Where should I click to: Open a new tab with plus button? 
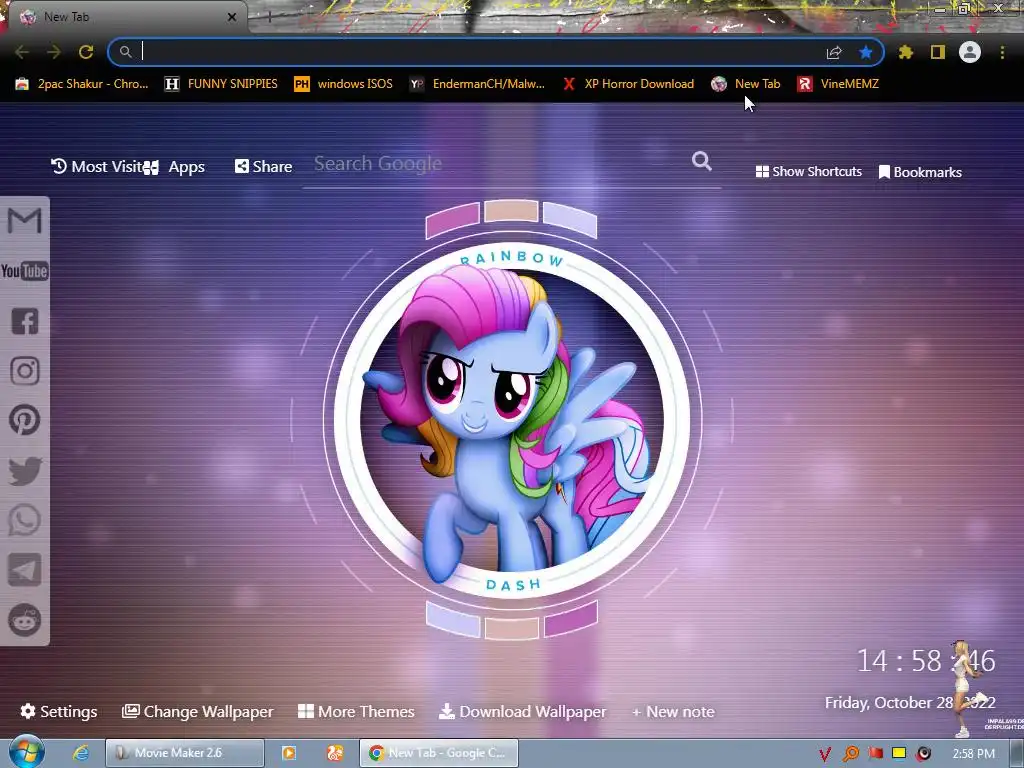269,17
